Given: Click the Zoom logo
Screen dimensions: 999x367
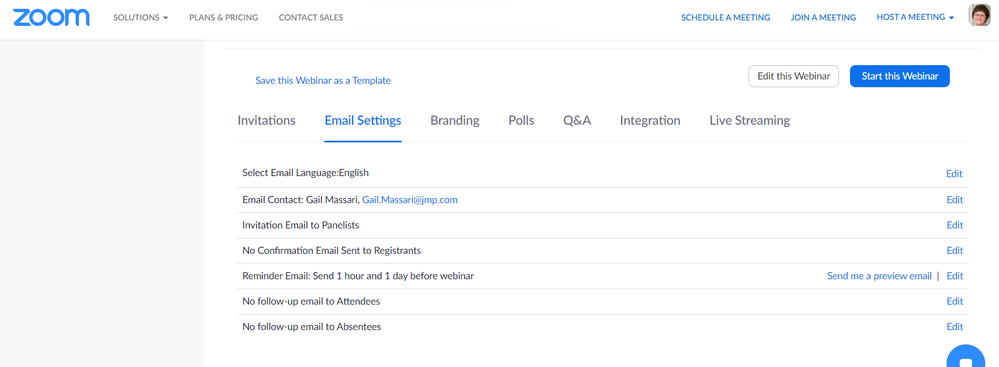Looking at the screenshot, I should pos(51,17).
